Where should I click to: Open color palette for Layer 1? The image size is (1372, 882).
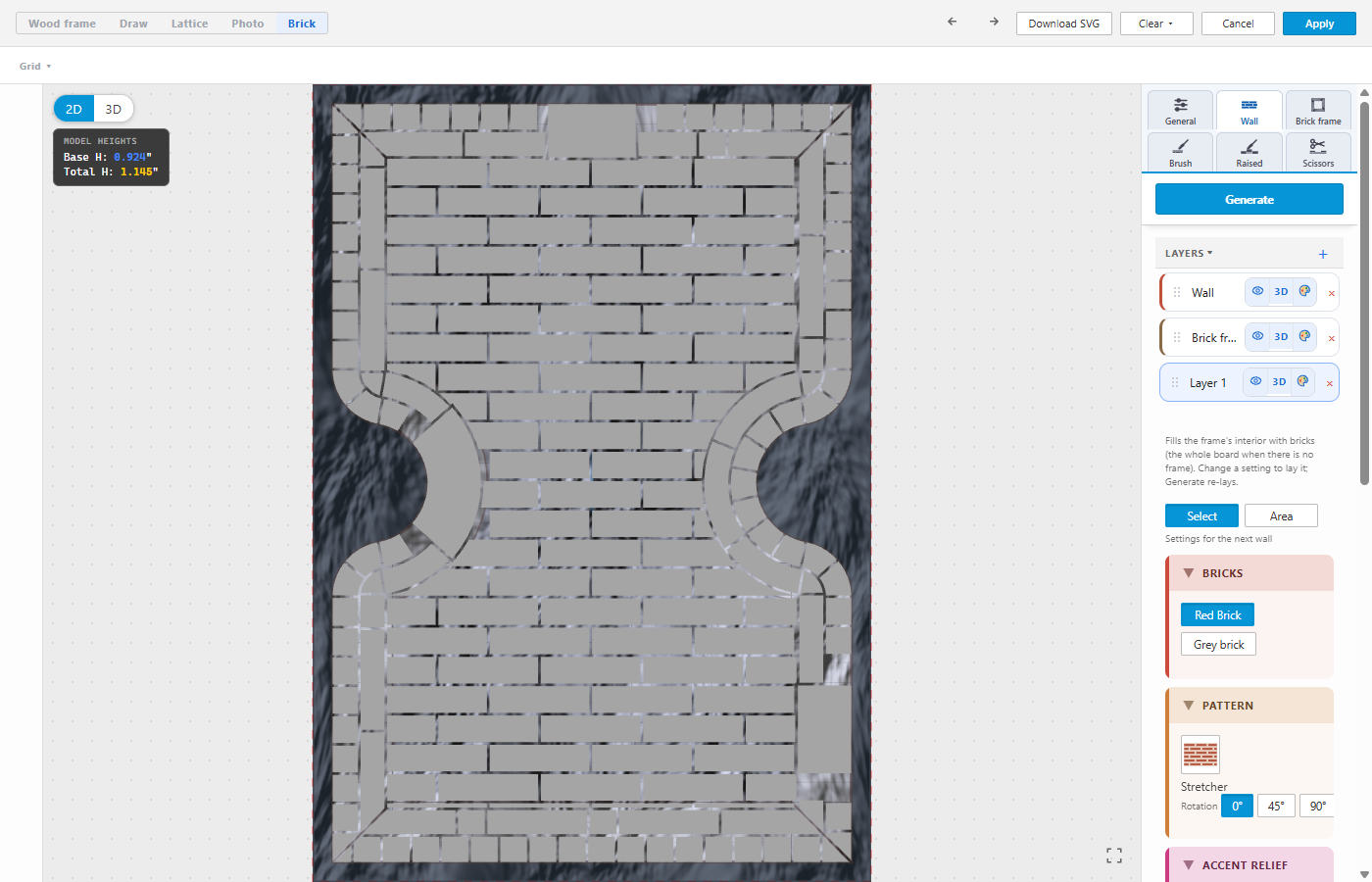click(x=1302, y=381)
